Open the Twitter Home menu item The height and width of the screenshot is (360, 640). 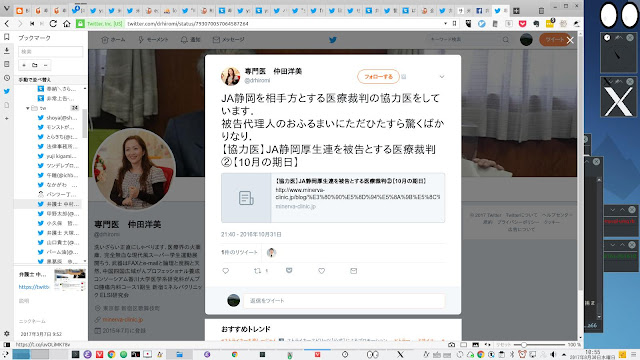click(113, 40)
